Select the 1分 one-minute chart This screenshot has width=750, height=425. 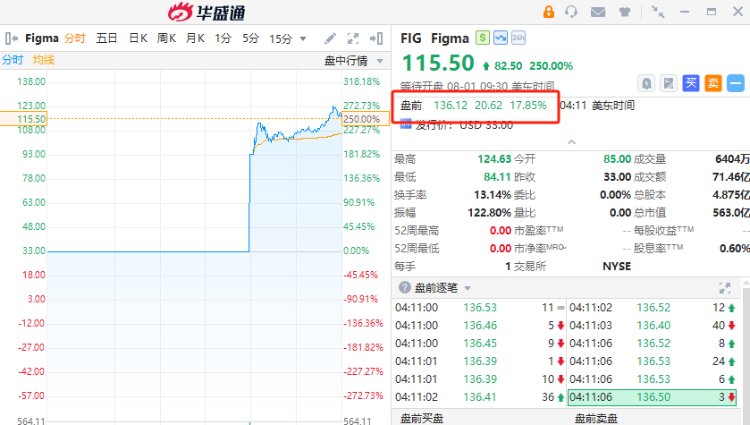pyautogui.click(x=223, y=38)
